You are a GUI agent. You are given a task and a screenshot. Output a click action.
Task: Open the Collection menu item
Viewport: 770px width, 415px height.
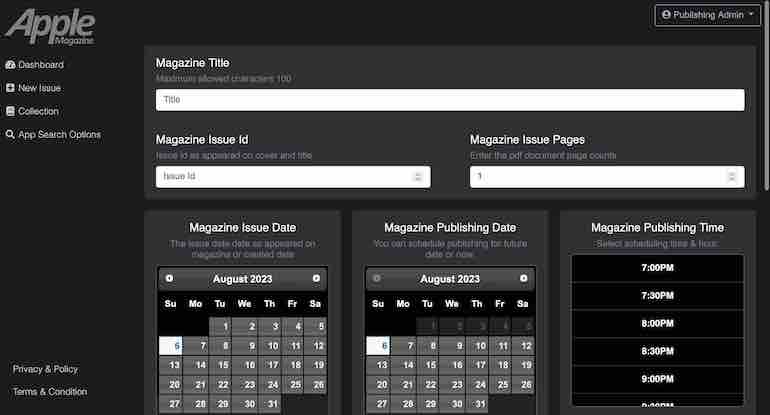pyautogui.click(x=38, y=111)
